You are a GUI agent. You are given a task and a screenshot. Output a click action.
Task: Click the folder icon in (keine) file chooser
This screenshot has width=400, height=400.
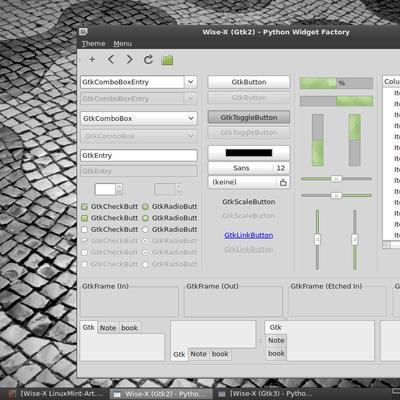pos(283,182)
